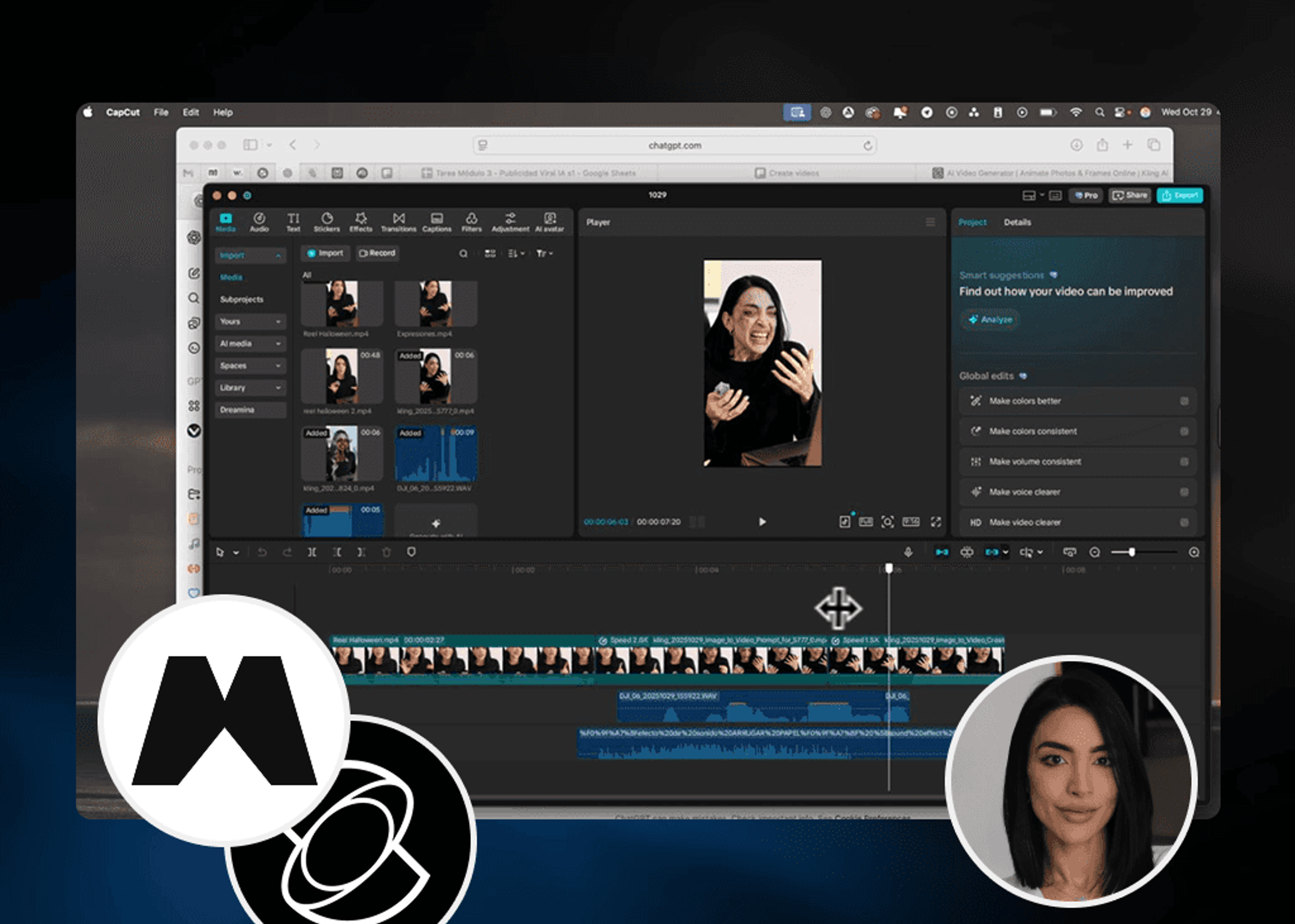Expand the AI media section
1295x924 pixels.
coord(251,344)
